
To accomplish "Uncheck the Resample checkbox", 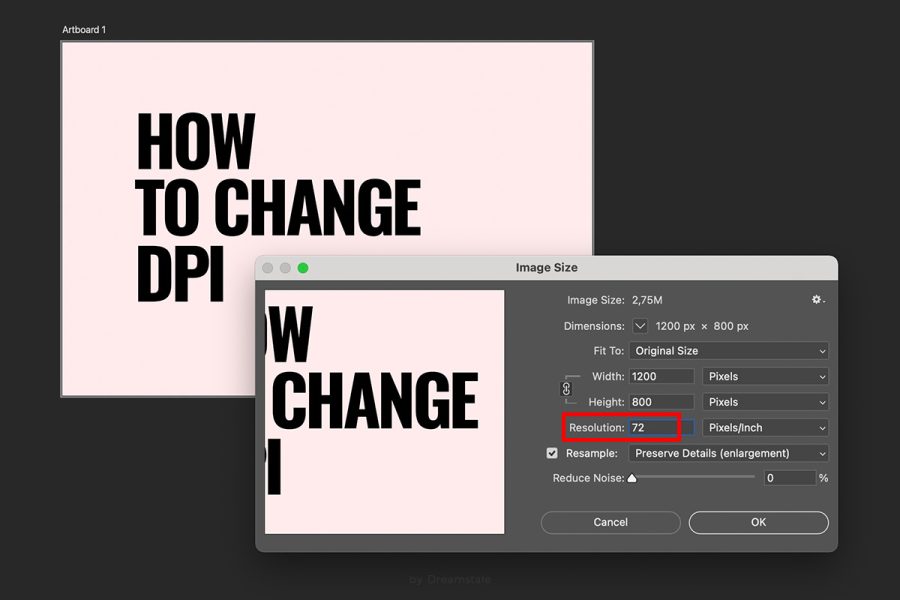I will 552,452.
